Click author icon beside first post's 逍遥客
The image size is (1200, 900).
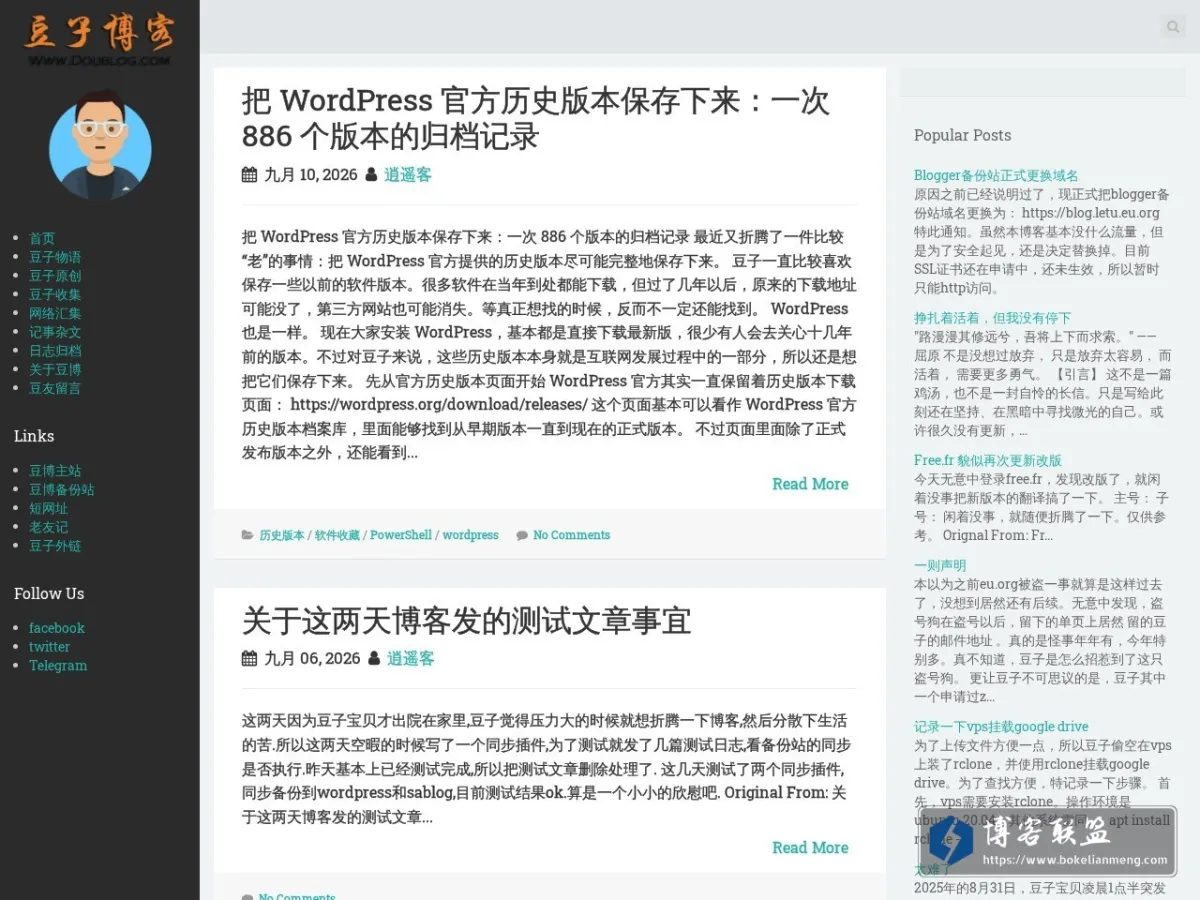tap(371, 175)
